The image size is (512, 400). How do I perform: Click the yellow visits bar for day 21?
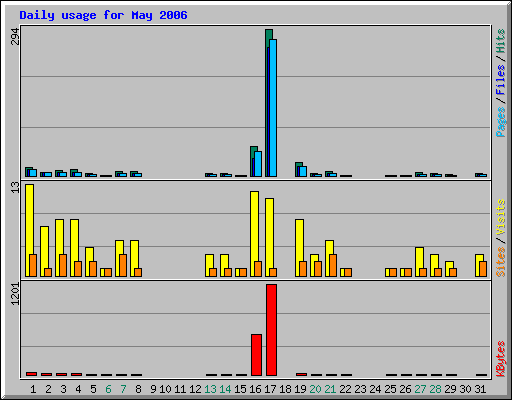point(329,259)
